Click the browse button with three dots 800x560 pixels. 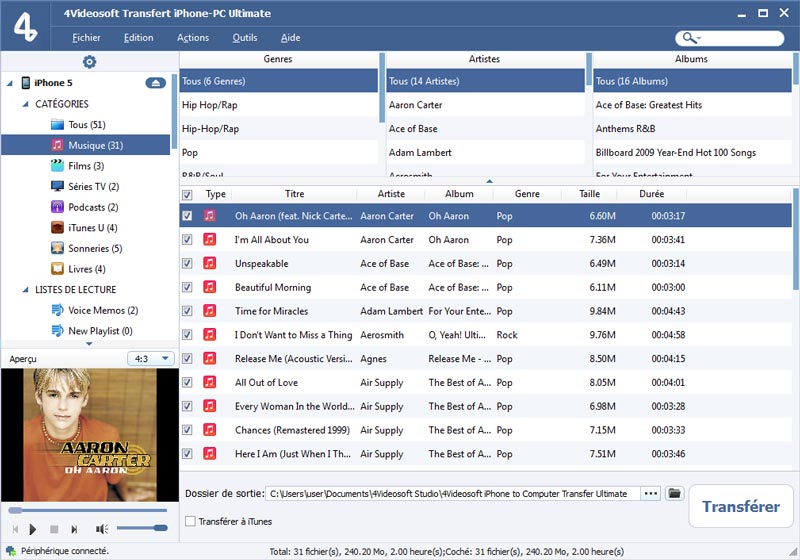[651, 494]
